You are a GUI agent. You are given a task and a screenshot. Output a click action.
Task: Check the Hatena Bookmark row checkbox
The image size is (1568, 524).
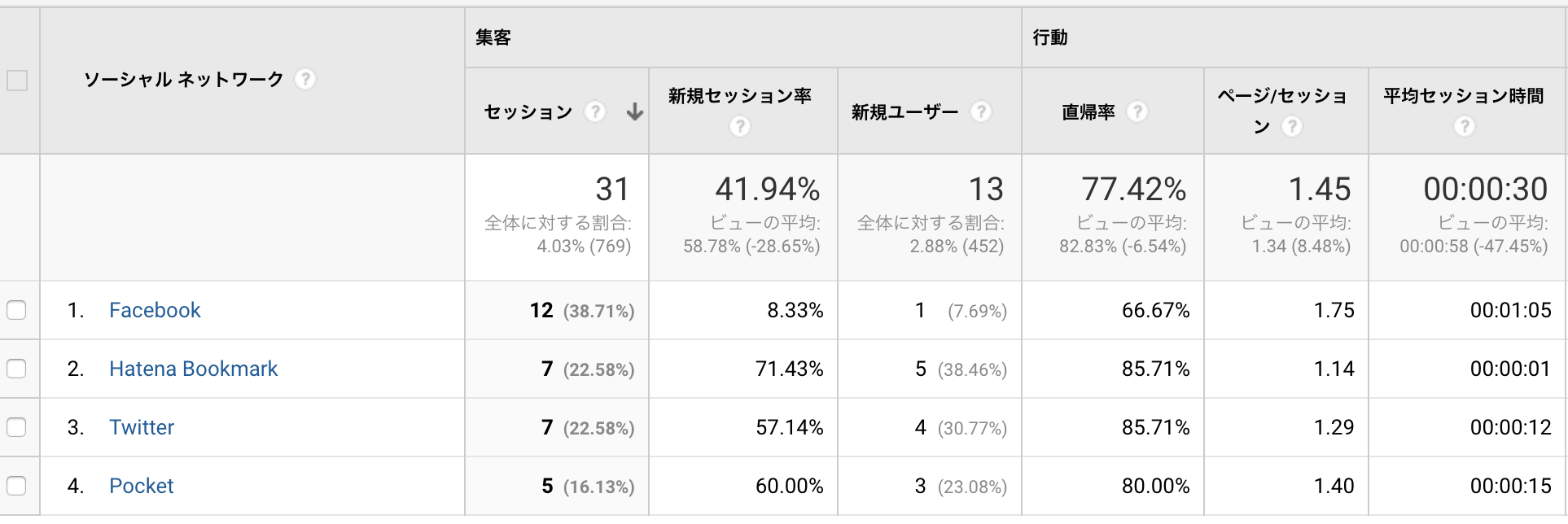[16, 369]
